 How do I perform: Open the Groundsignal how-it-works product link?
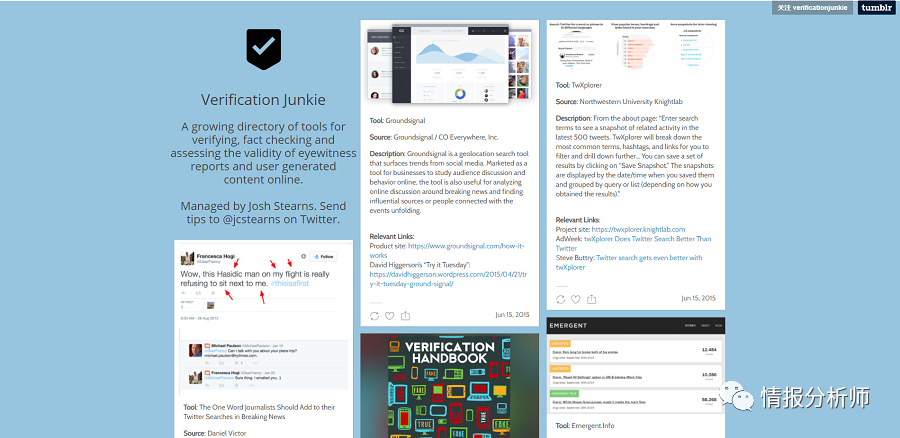[x=447, y=250]
